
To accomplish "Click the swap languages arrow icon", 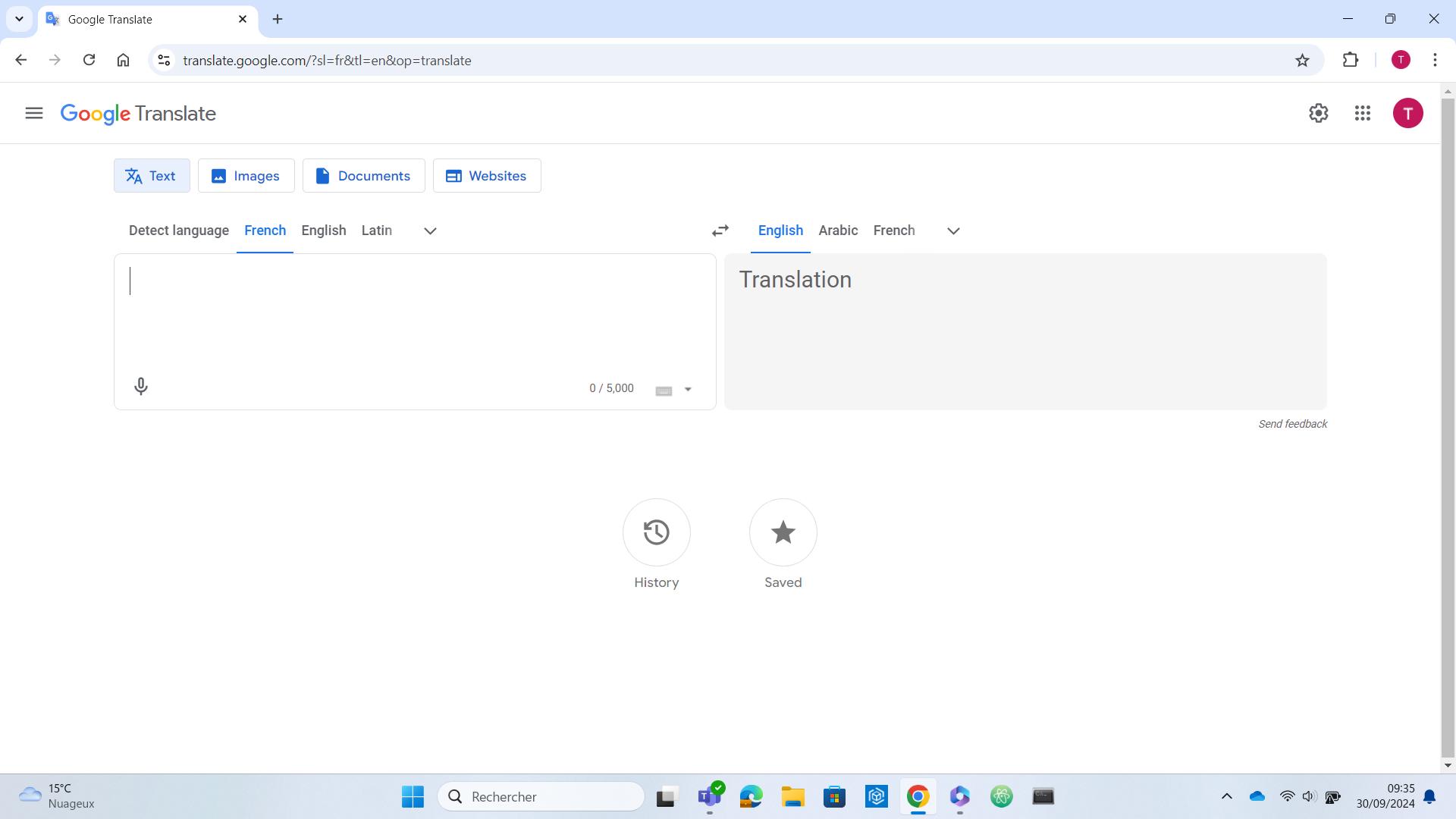I will pos(720,231).
